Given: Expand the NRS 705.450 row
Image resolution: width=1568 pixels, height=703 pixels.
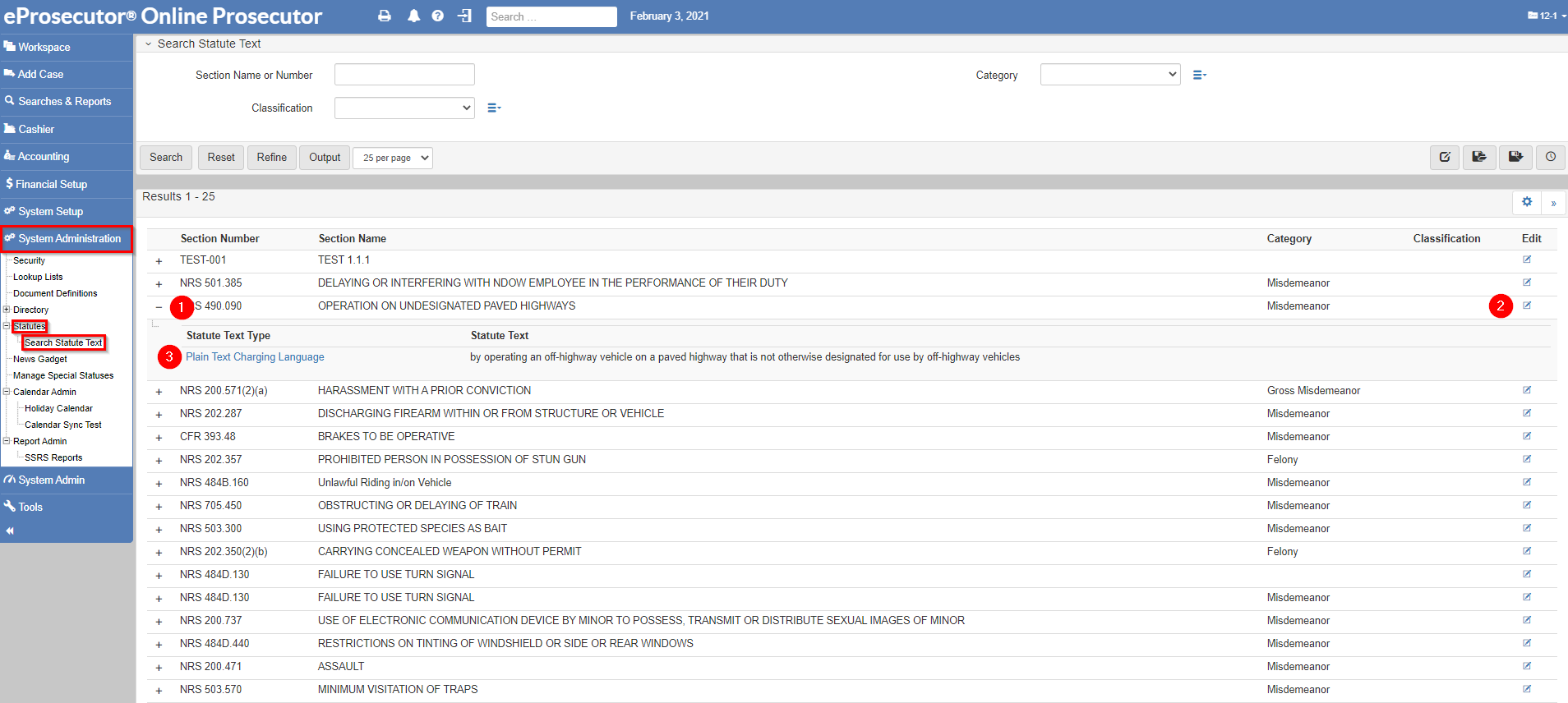Looking at the screenshot, I should click(159, 507).
